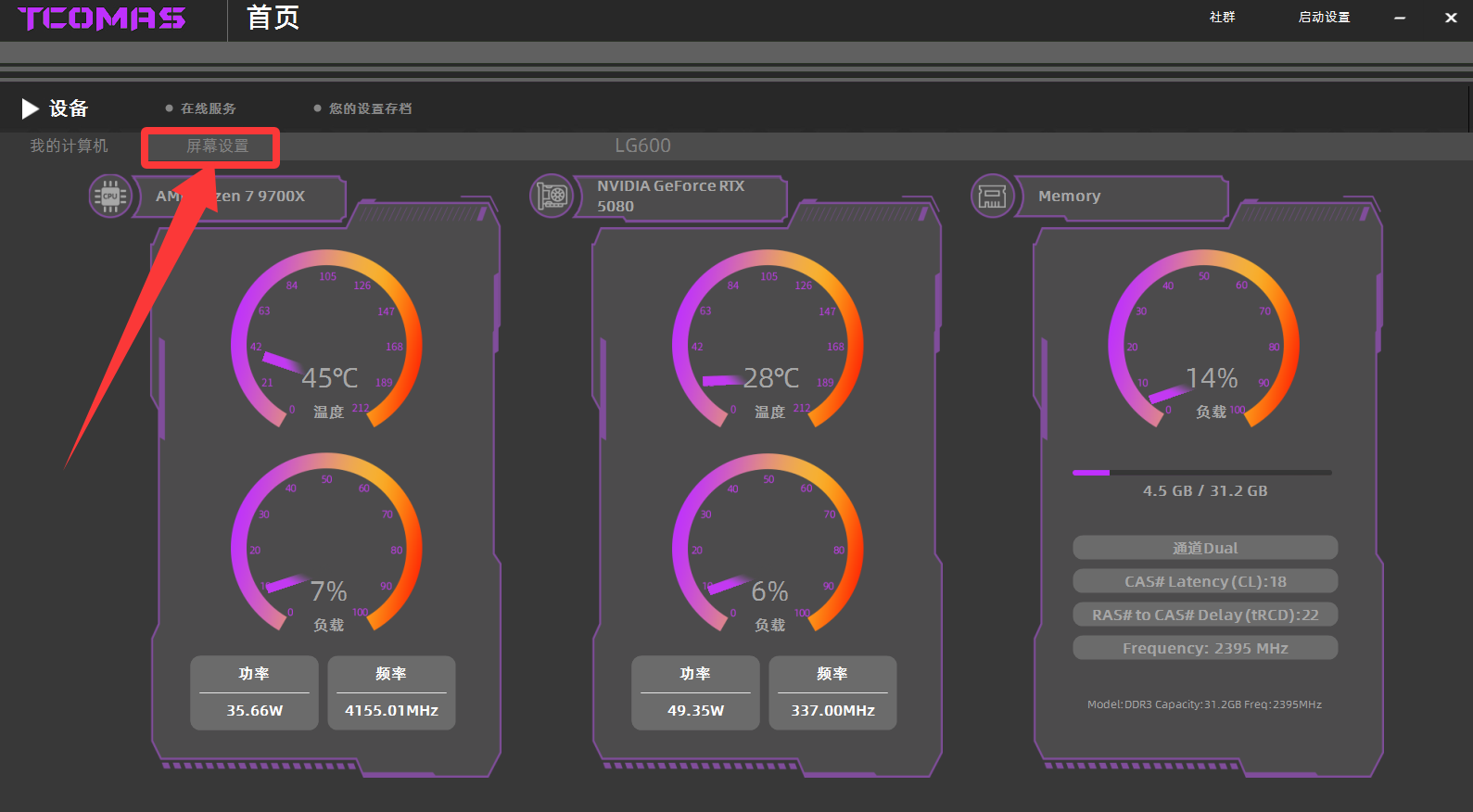Switch to 我的计算机 tab
The image size is (1473, 812).
(69, 146)
